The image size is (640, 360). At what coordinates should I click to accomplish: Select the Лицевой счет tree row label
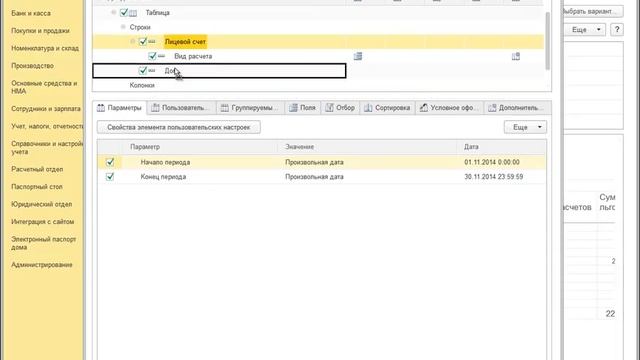click(x=185, y=42)
